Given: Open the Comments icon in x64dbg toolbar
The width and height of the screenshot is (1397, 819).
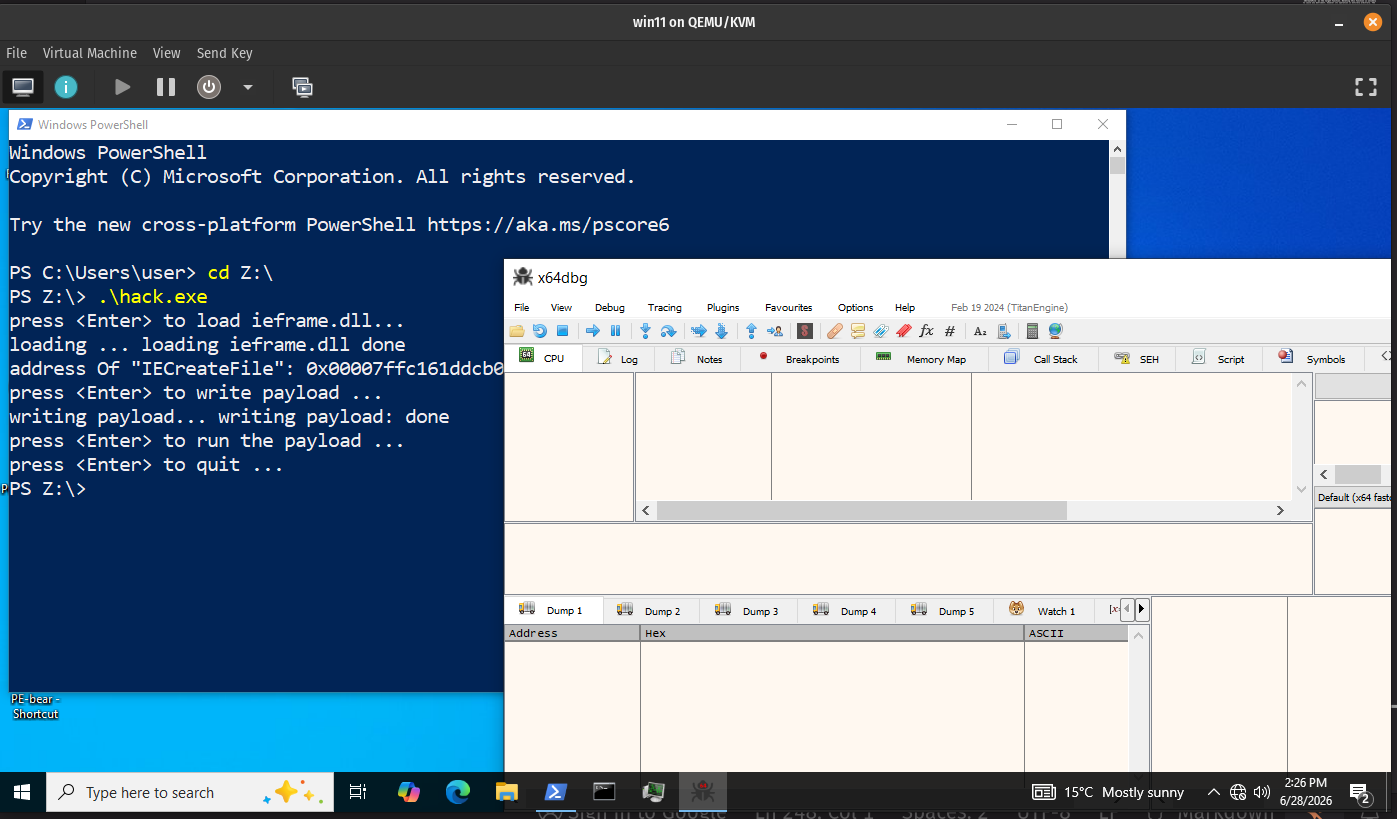Looking at the screenshot, I should pyautogui.click(x=858, y=331).
